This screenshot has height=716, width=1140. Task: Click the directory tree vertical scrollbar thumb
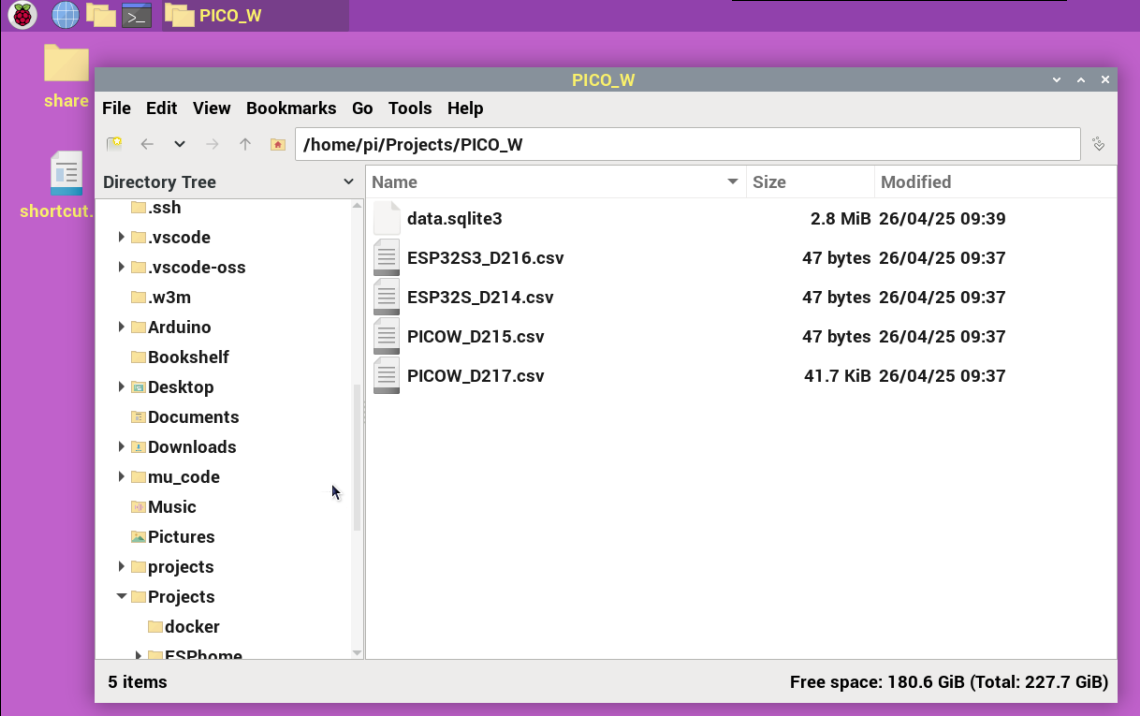pos(357,458)
